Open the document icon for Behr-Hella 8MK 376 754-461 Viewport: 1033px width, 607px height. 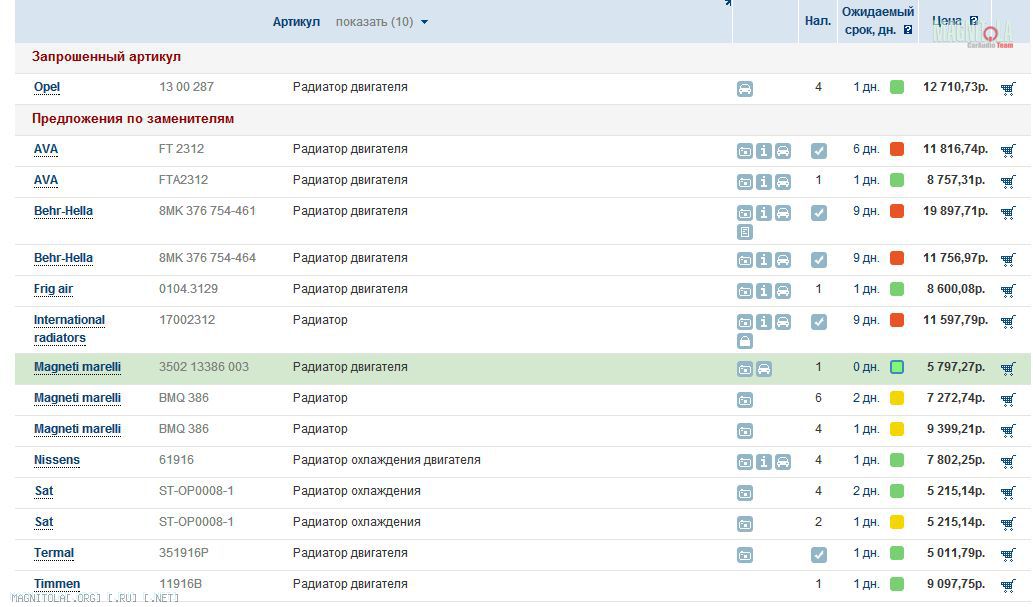click(744, 232)
